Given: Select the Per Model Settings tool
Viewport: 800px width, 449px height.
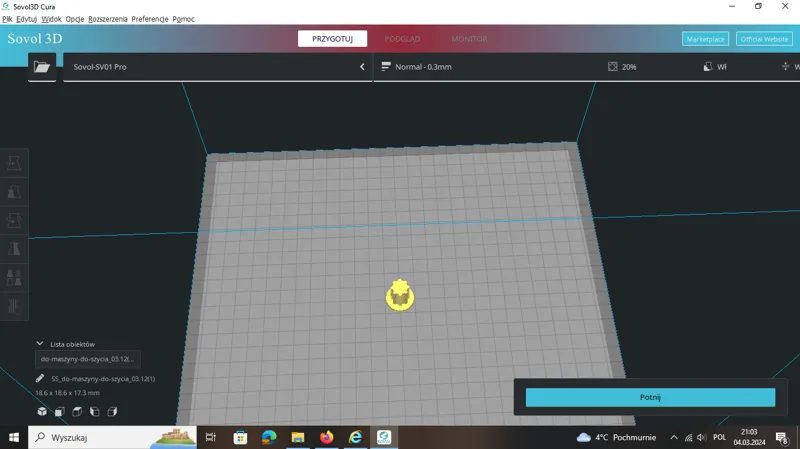Looking at the screenshot, I should (14, 278).
